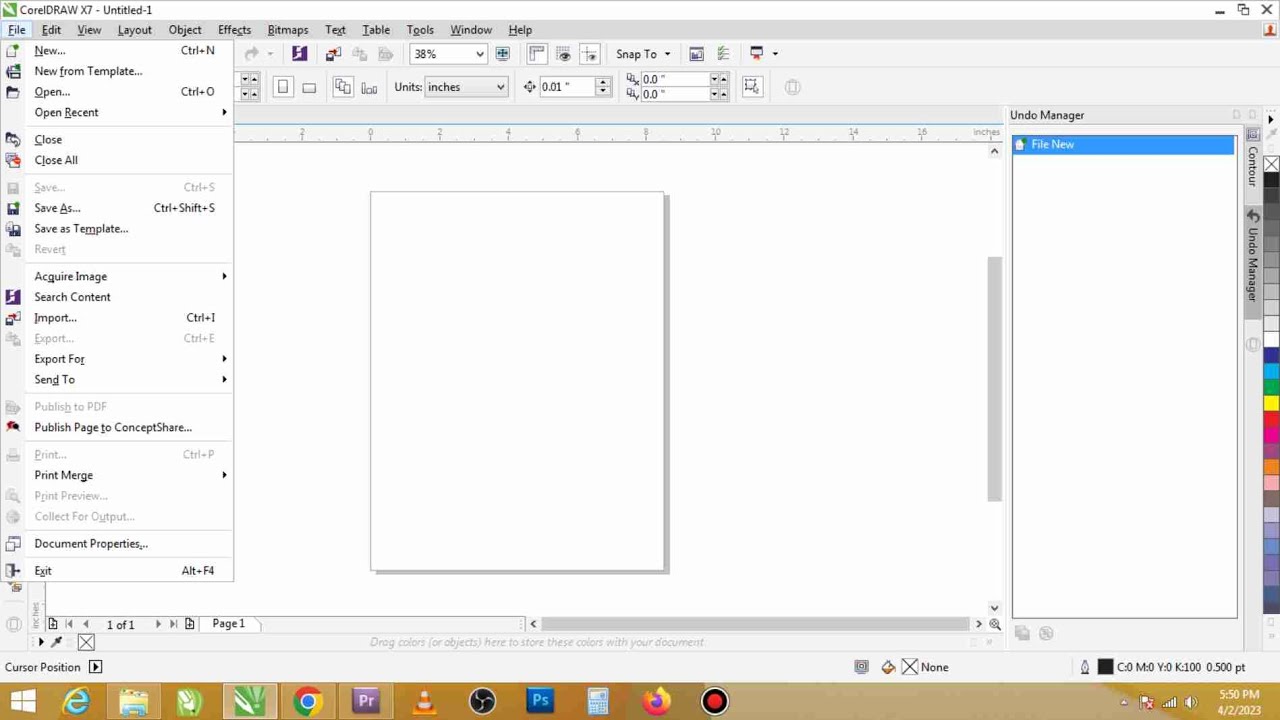
Task: Click the Windows Start button
Action: (22, 701)
